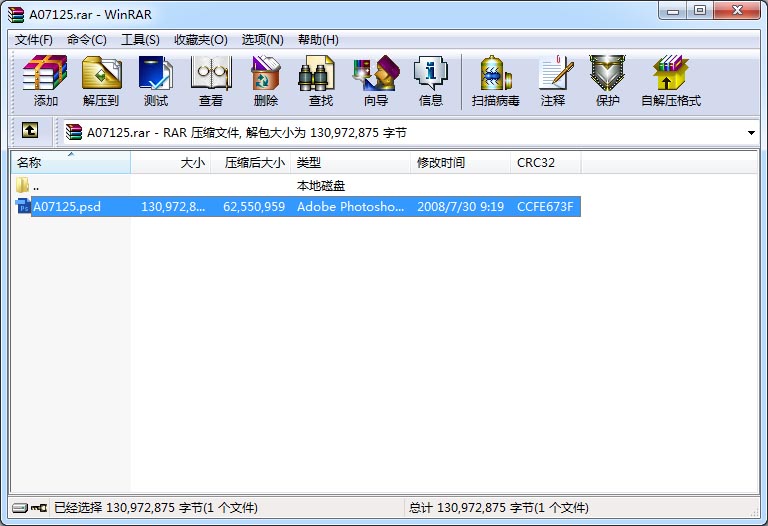Open the 选项(N) menu
This screenshot has height=526, width=768.
coord(263,40)
